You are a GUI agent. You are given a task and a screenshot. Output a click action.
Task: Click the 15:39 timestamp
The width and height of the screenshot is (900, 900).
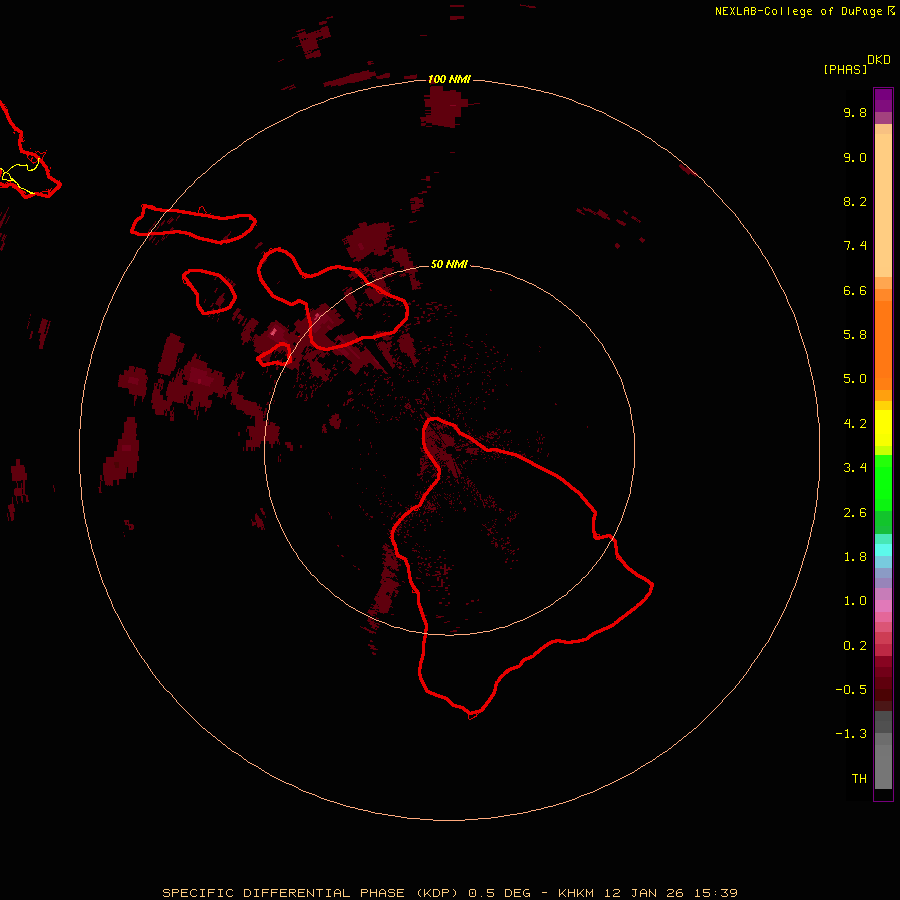pos(716,893)
